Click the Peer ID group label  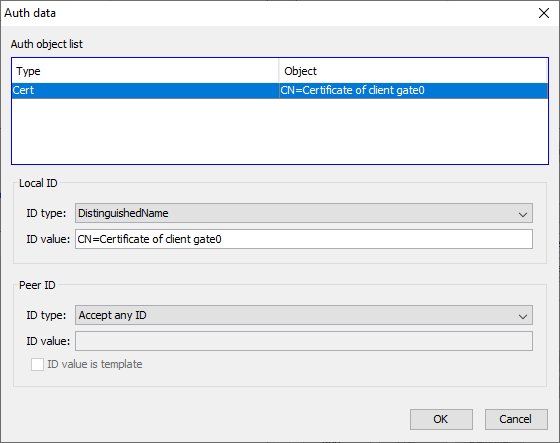pyautogui.click(x=37, y=285)
